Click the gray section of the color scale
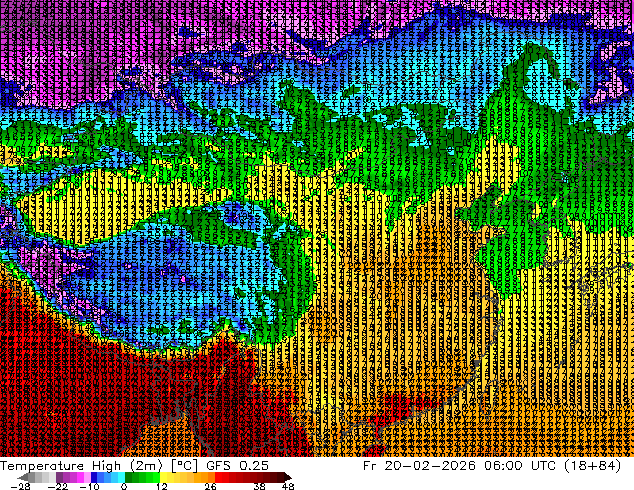This screenshot has width=634, height=490. coord(38,477)
